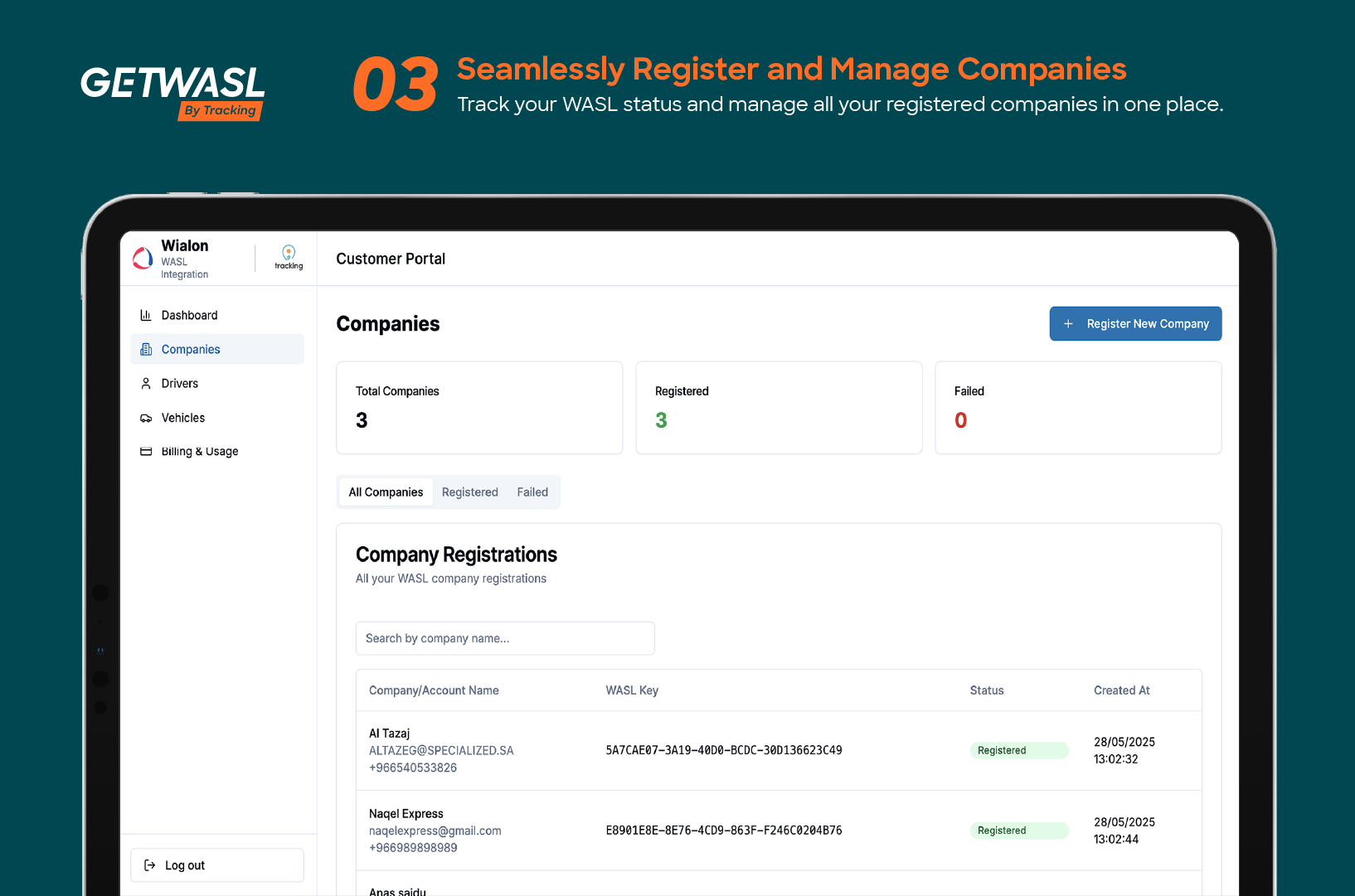Click the Created At column header
The image size is (1355, 896).
pos(1122,690)
